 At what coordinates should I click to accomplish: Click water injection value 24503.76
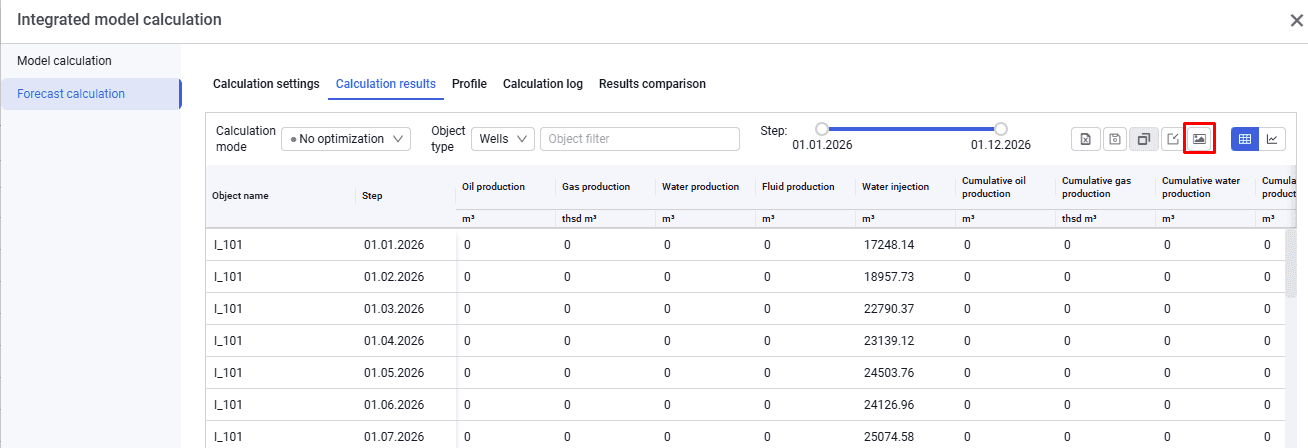tap(889, 372)
